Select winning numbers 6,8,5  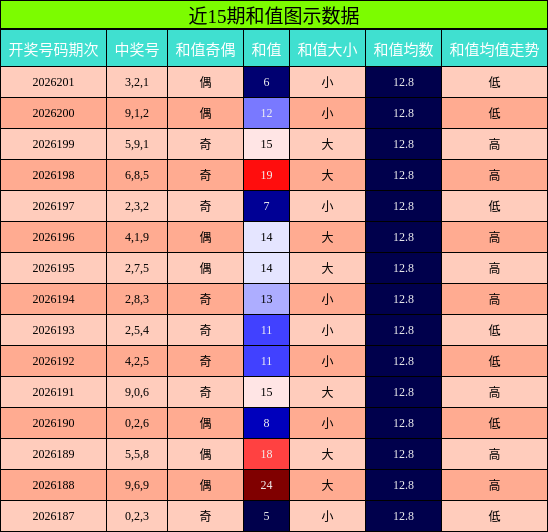click(137, 175)
